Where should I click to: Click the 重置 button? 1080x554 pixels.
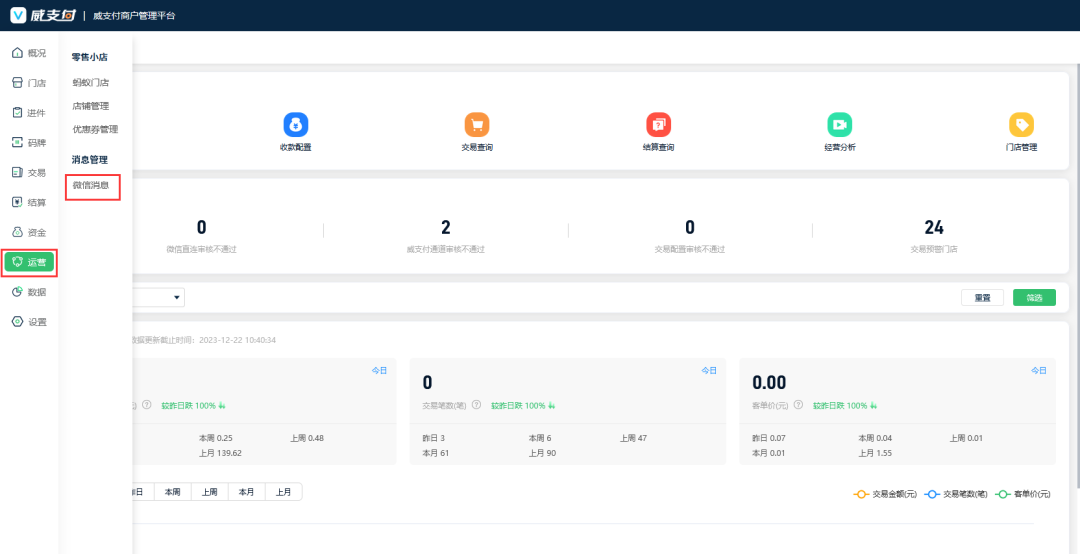982,298
